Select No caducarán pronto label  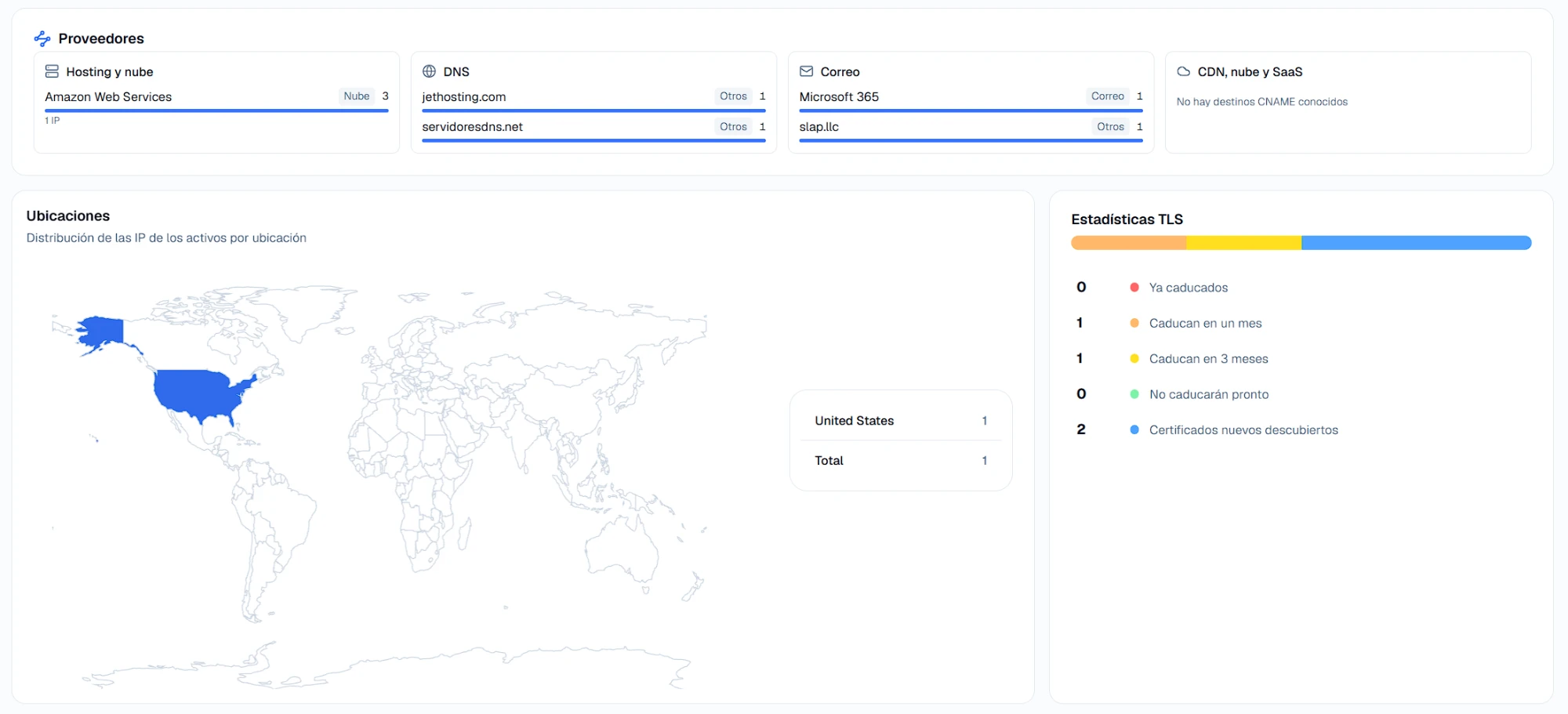(1209, 394)
